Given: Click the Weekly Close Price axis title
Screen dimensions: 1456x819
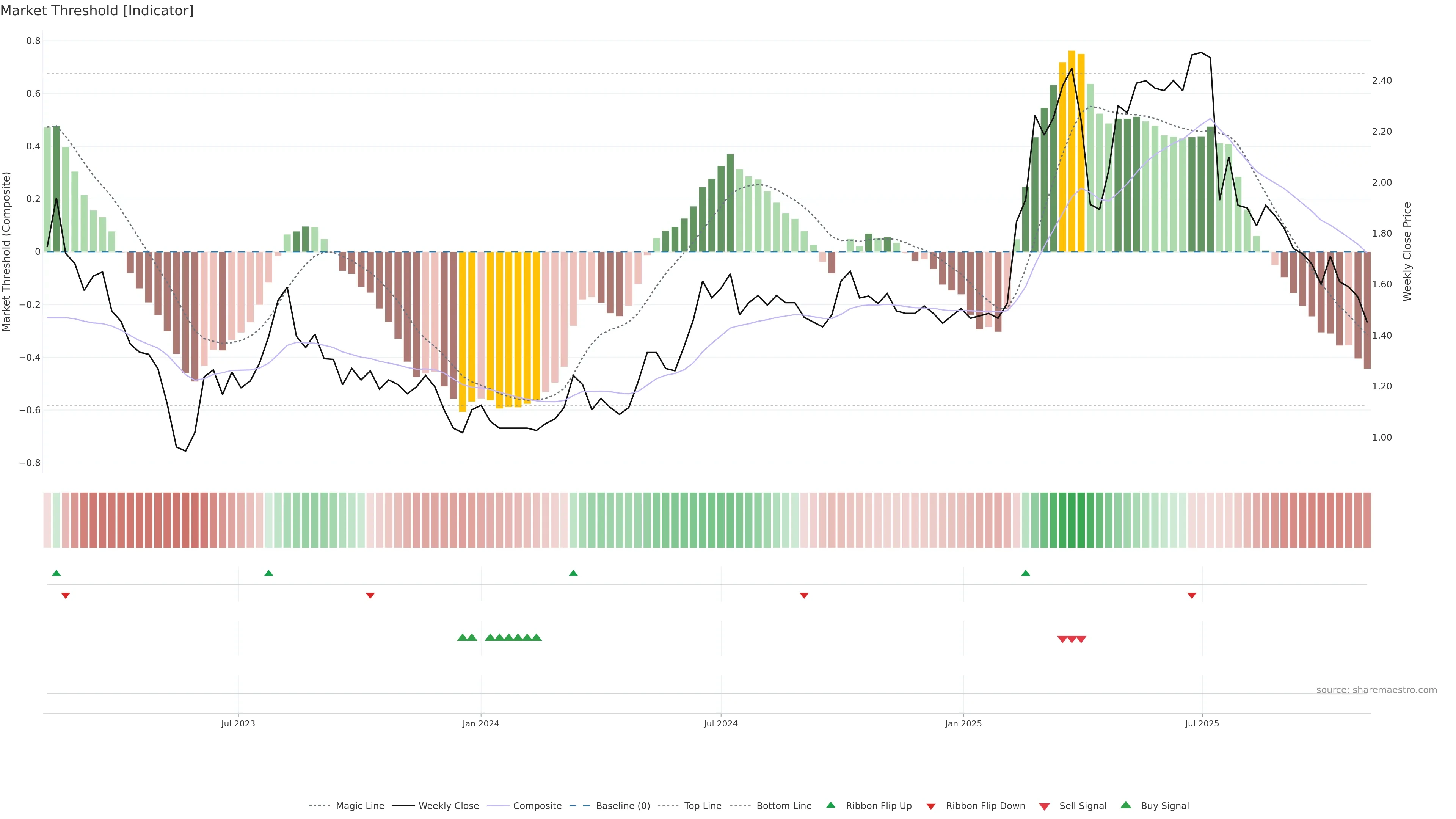Looking at the screenshot, I should click(1407, 251).
